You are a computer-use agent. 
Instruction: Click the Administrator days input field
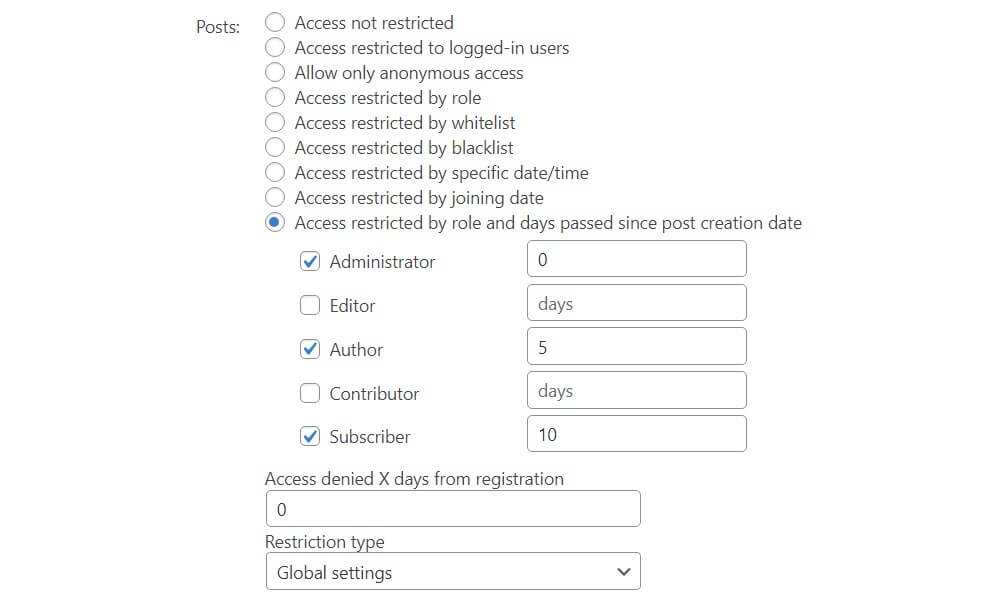click(636, 259)
